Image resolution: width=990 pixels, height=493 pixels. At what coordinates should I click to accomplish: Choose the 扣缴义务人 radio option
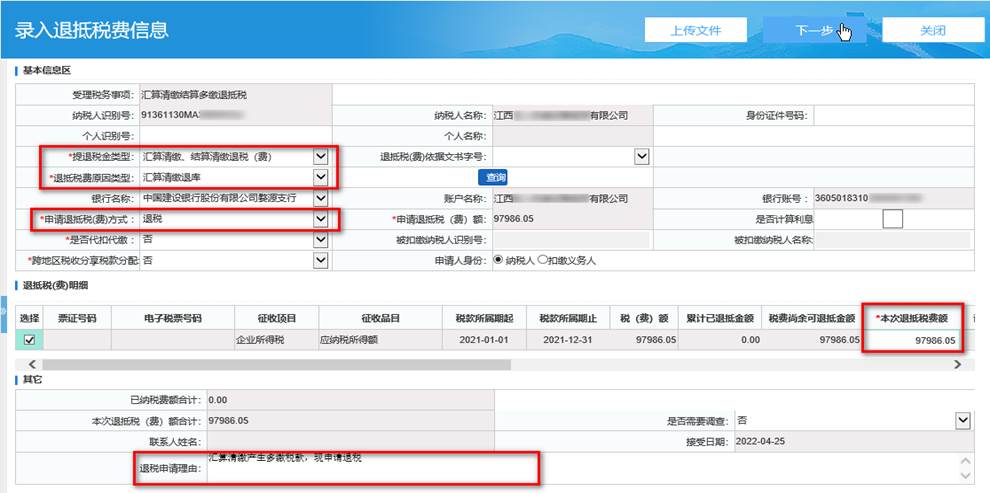pyautogui.click(x=543, y=260)
